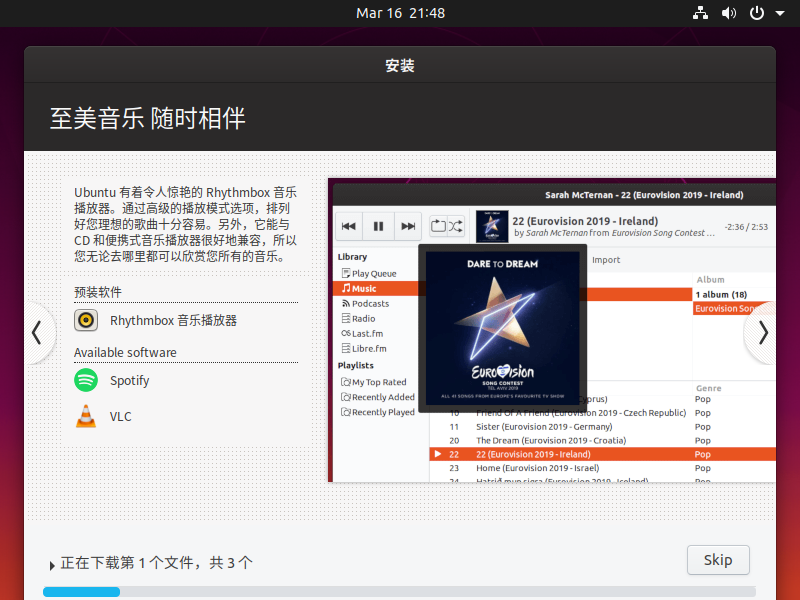This screenshot has width=800, height=600.
Task: Pause playback in the Rhythmbox slide
Action: pyautogui.click(x=378, y=226)
